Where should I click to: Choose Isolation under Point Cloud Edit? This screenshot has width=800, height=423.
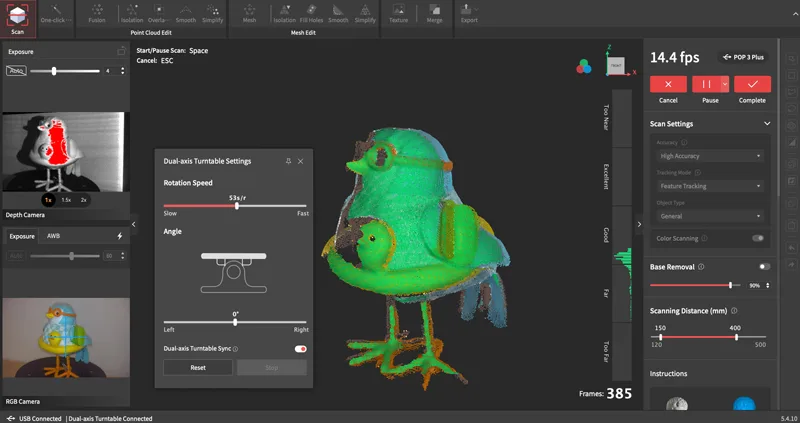pos(132,14)
